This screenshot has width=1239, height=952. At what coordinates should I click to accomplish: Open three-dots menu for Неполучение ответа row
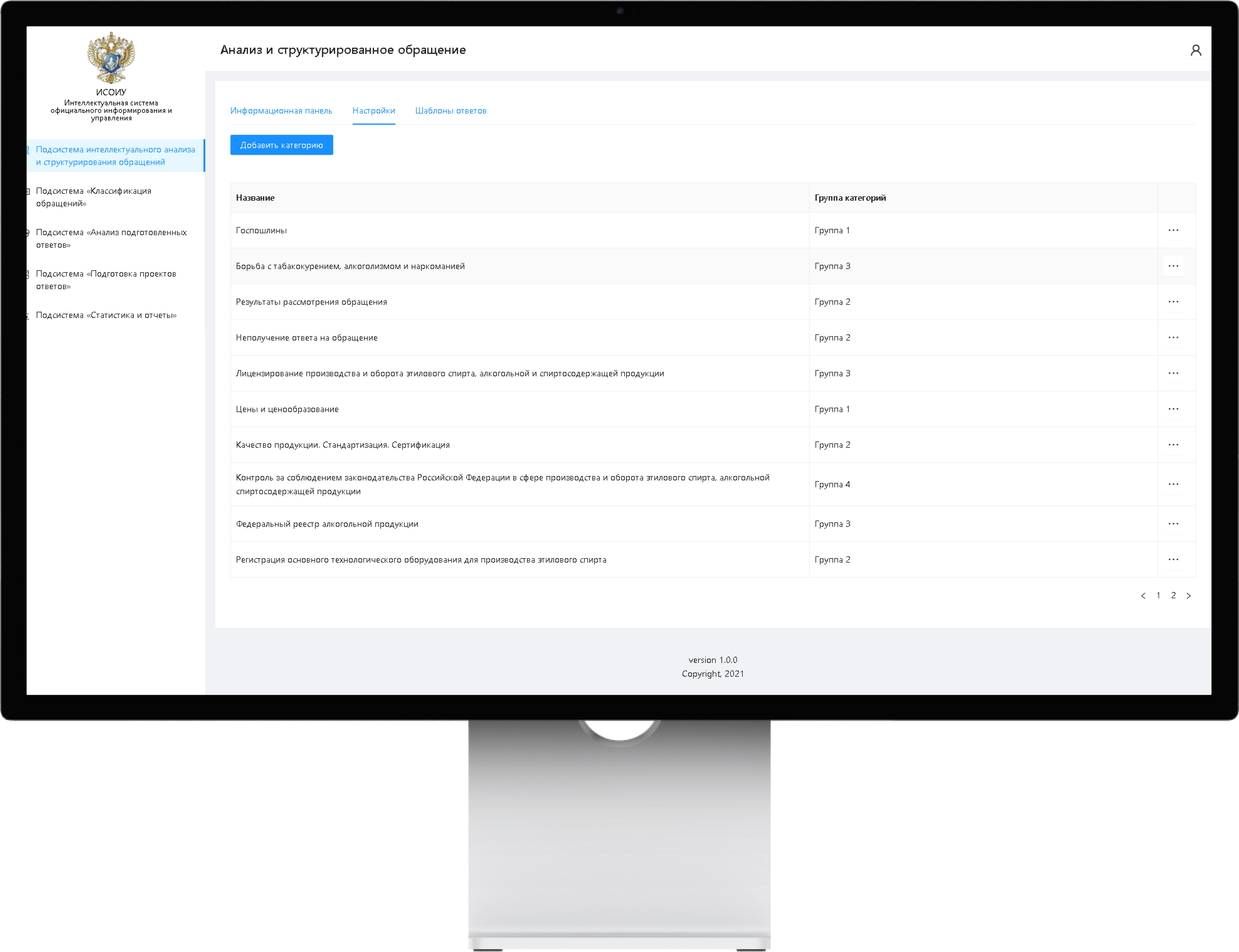1173,338
